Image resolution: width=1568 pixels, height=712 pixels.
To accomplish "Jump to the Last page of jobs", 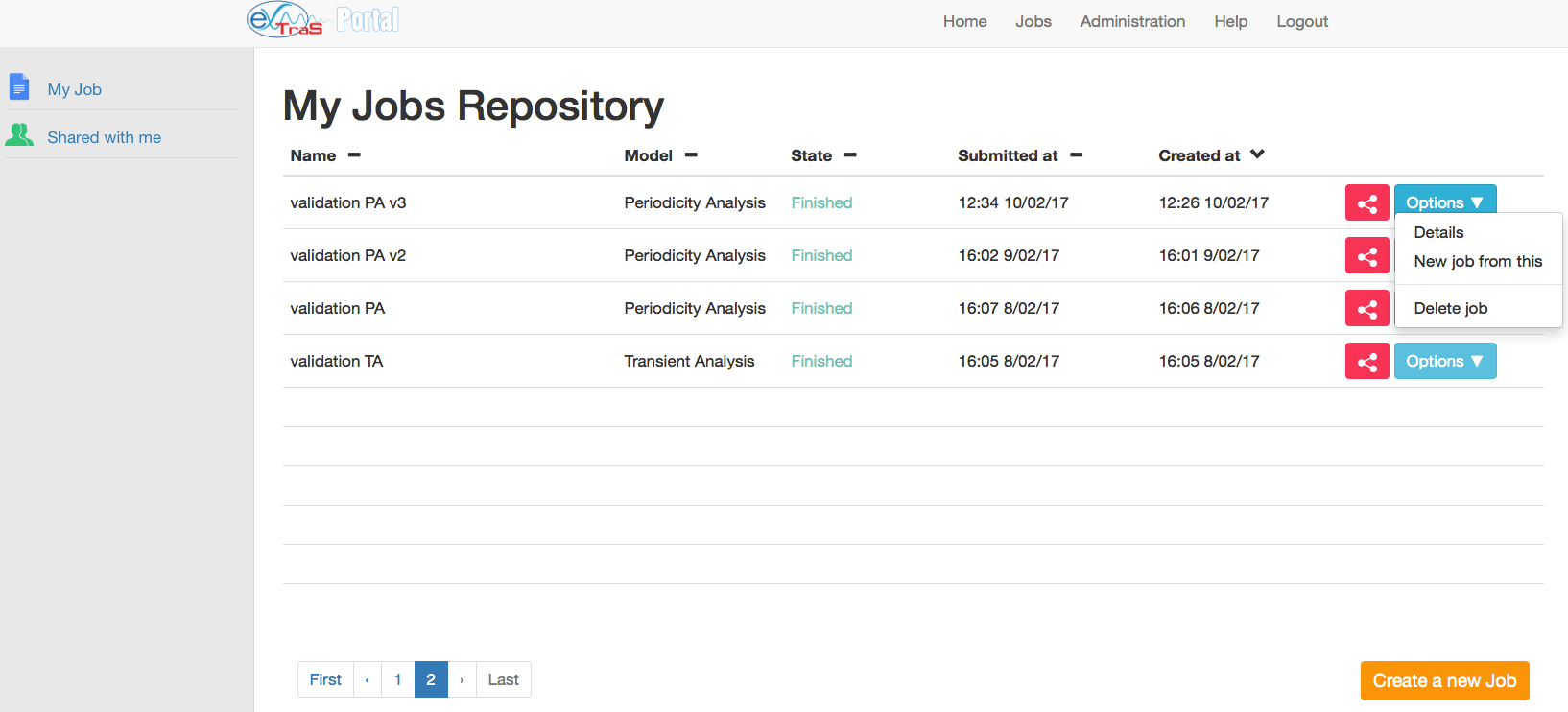I will pos(503,679).
